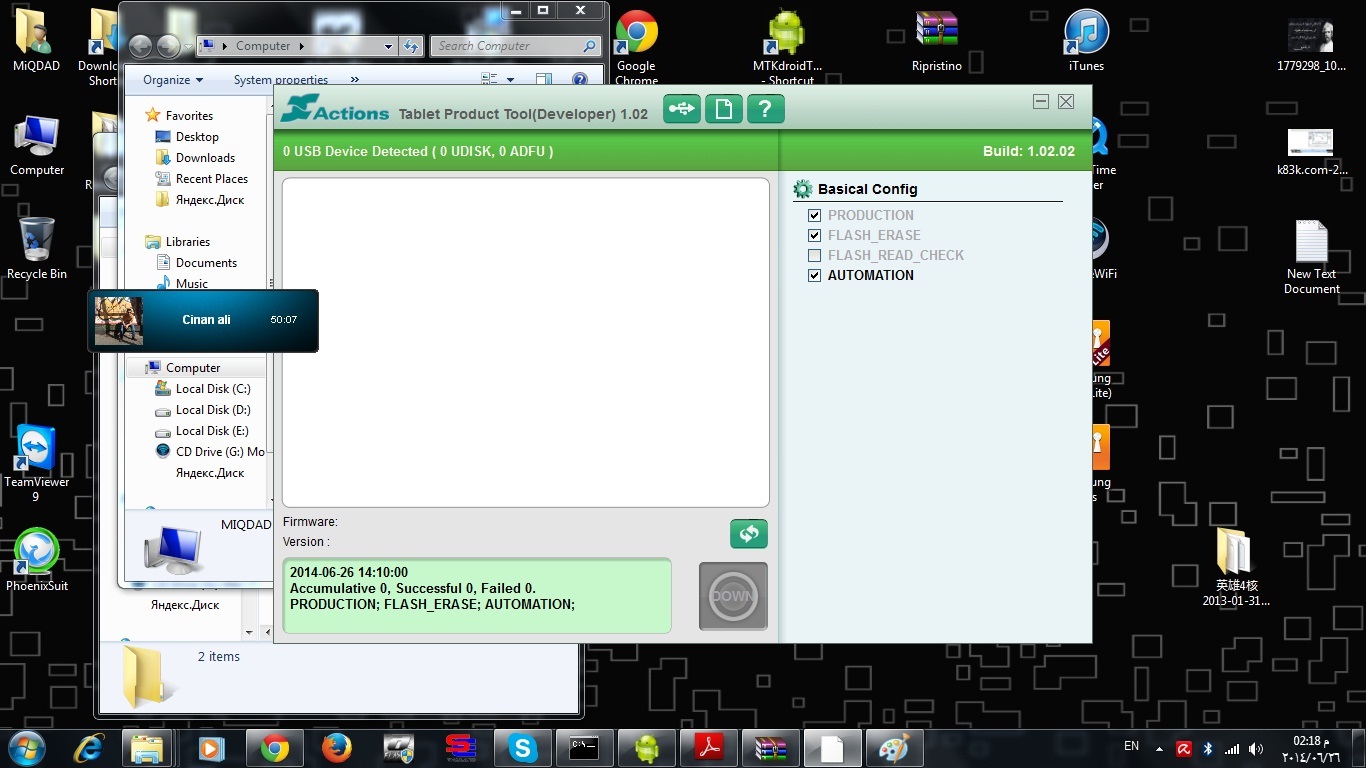Select Local Disk (E:) in tree
1366x768 pixels.
click(203, 431)
